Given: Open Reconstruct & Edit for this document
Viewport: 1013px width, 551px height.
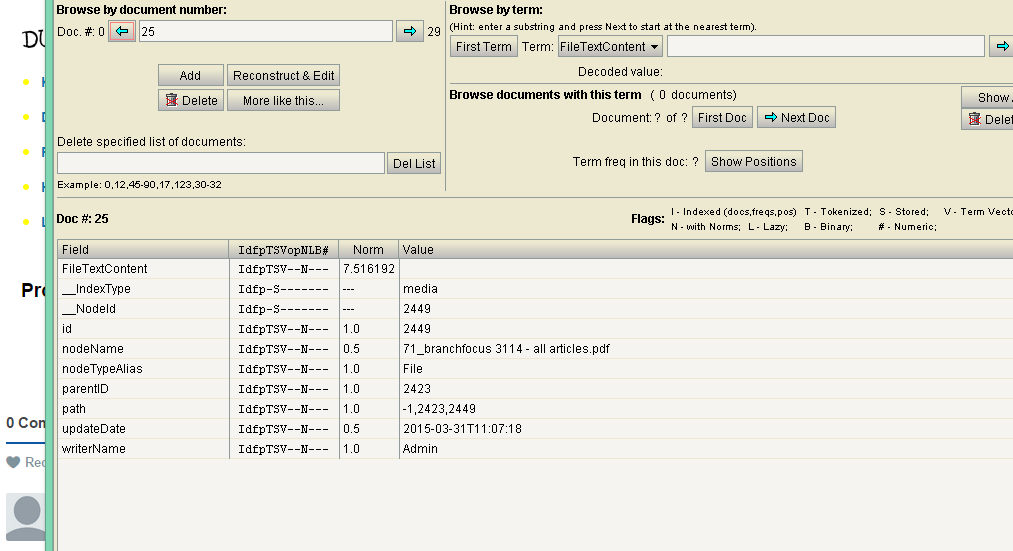Looking at the screenshot, I should pos(284,76).
